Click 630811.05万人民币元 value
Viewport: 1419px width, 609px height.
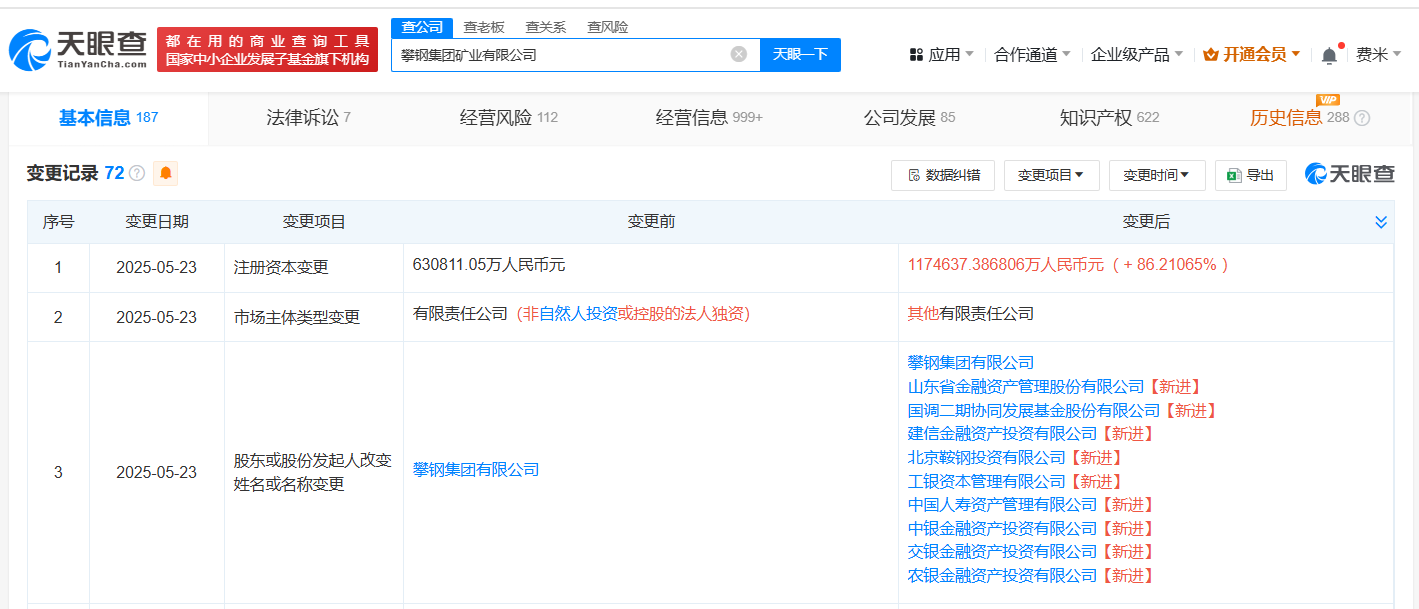coord(489,265)
